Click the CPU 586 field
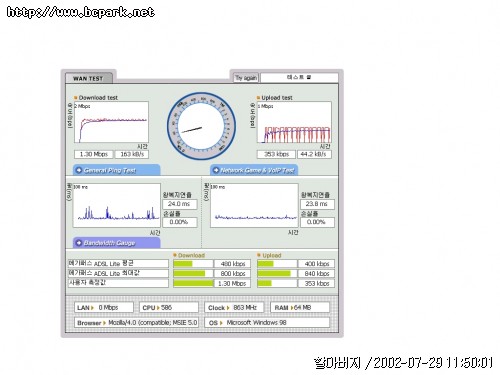 169,308
